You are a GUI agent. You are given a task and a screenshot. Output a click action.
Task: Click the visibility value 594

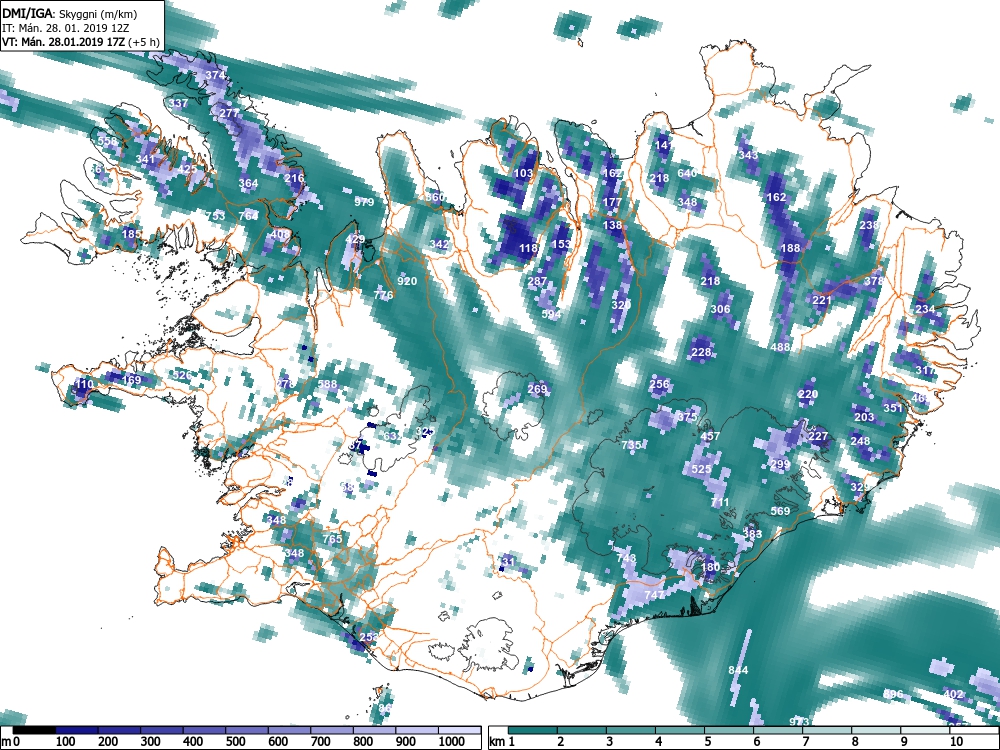tap(551, 314)
